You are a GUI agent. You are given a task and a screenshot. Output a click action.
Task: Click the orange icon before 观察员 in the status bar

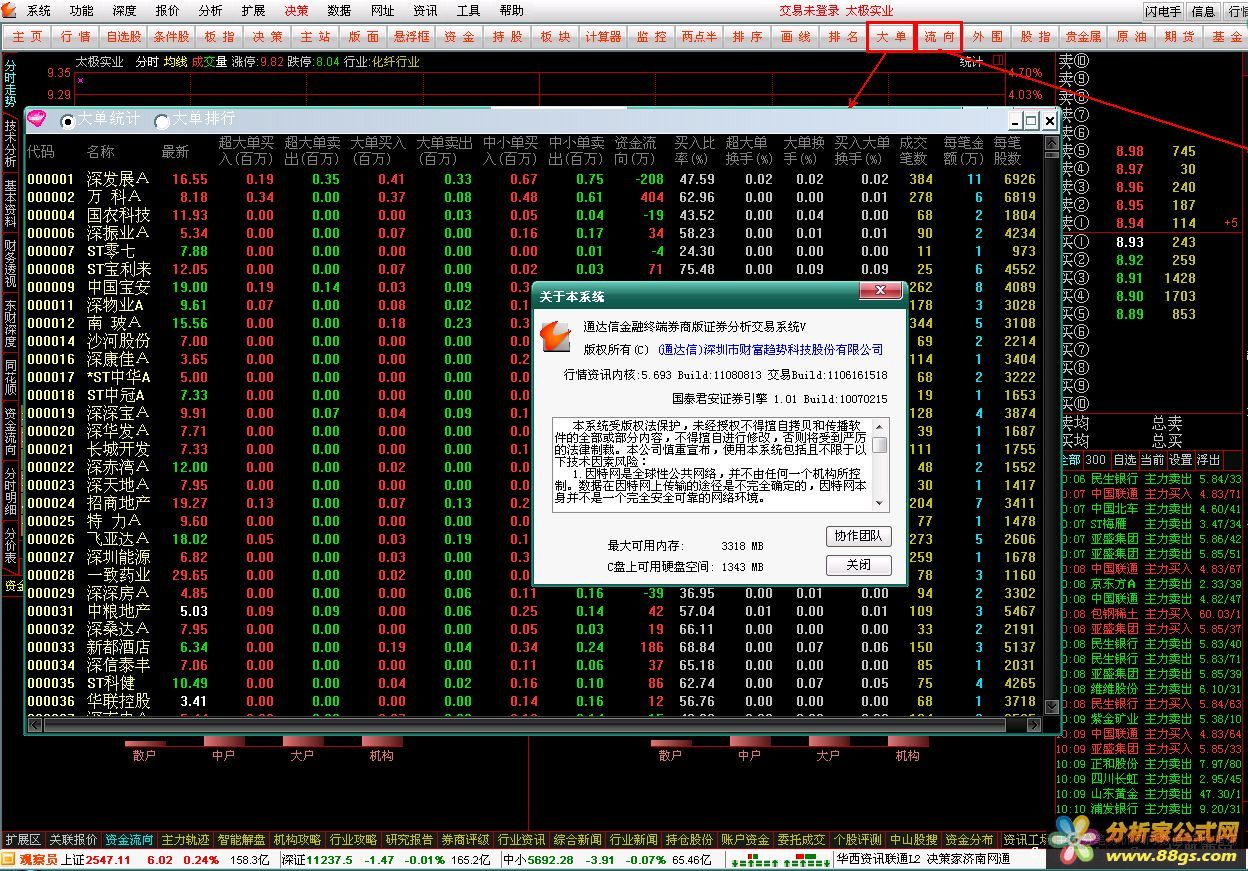click(9, 860)
